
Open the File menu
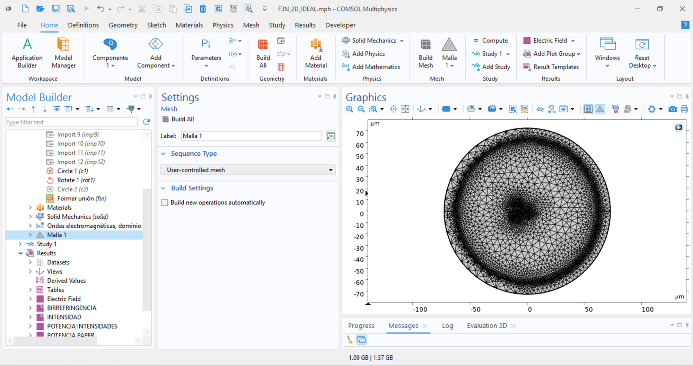click(x=22, y=25)
